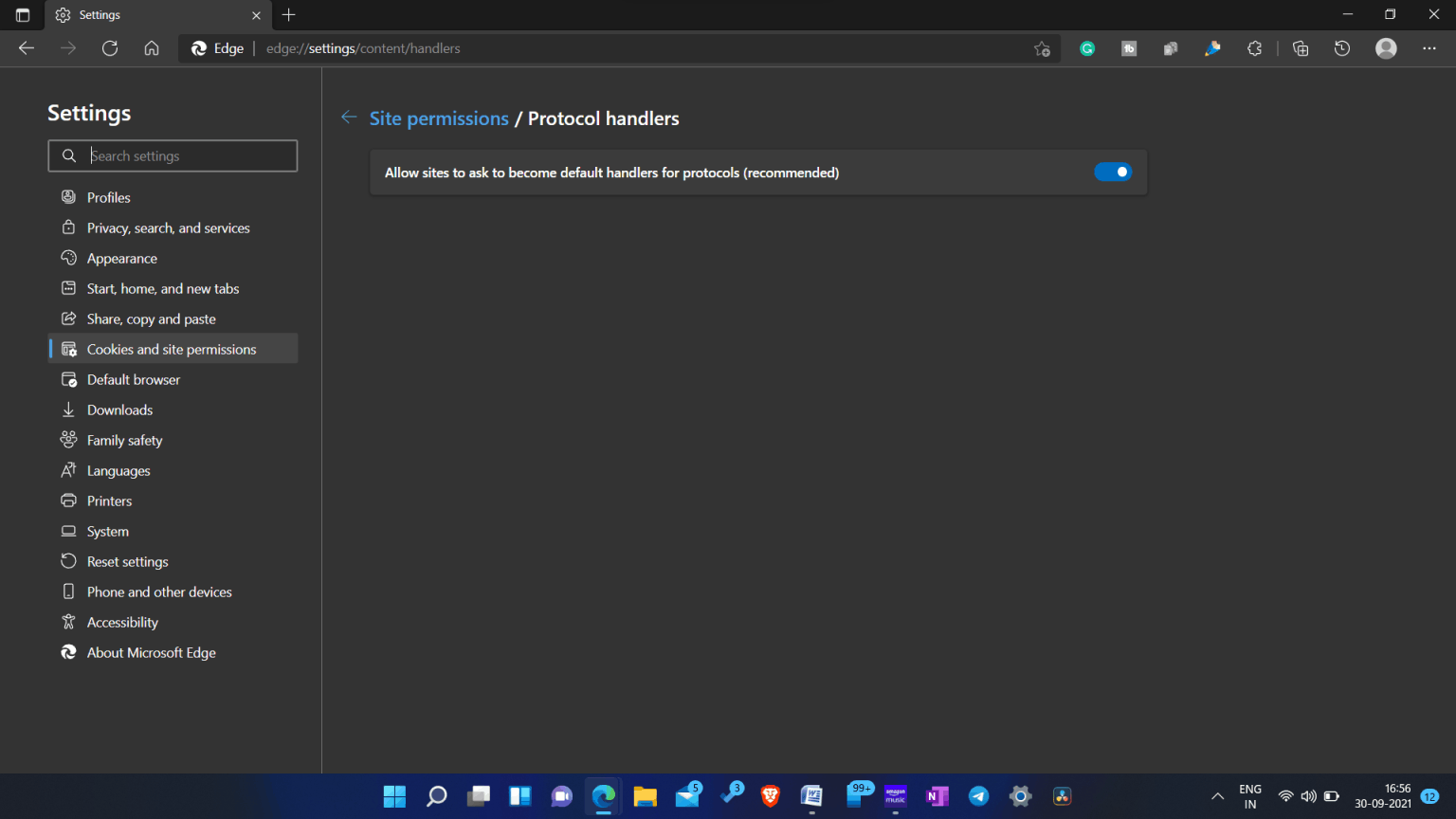Open the Appearance settings section

(x=121, y=258)
